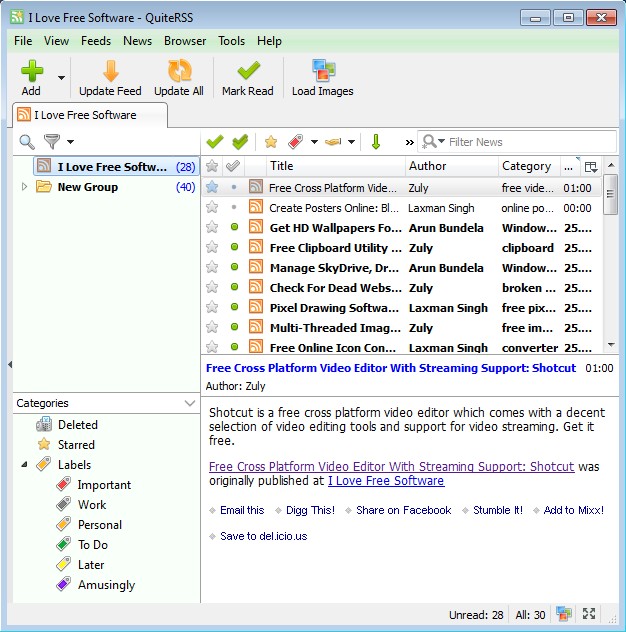Open the dropdown arrow beside Add button
The height and width of the screenshot is (632, 626).
(61, 77)
